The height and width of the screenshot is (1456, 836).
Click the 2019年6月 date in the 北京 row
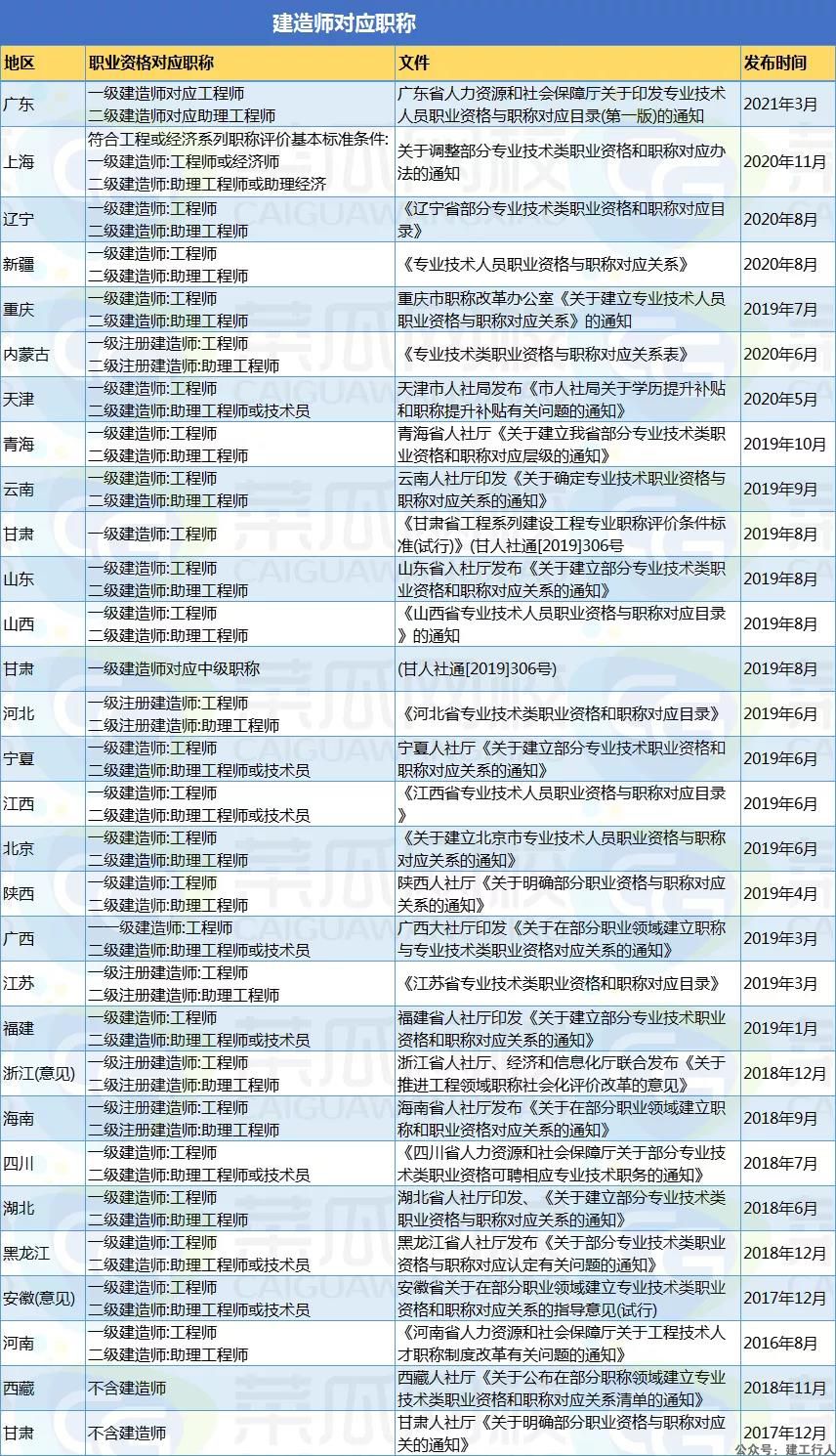click(780, 849)
